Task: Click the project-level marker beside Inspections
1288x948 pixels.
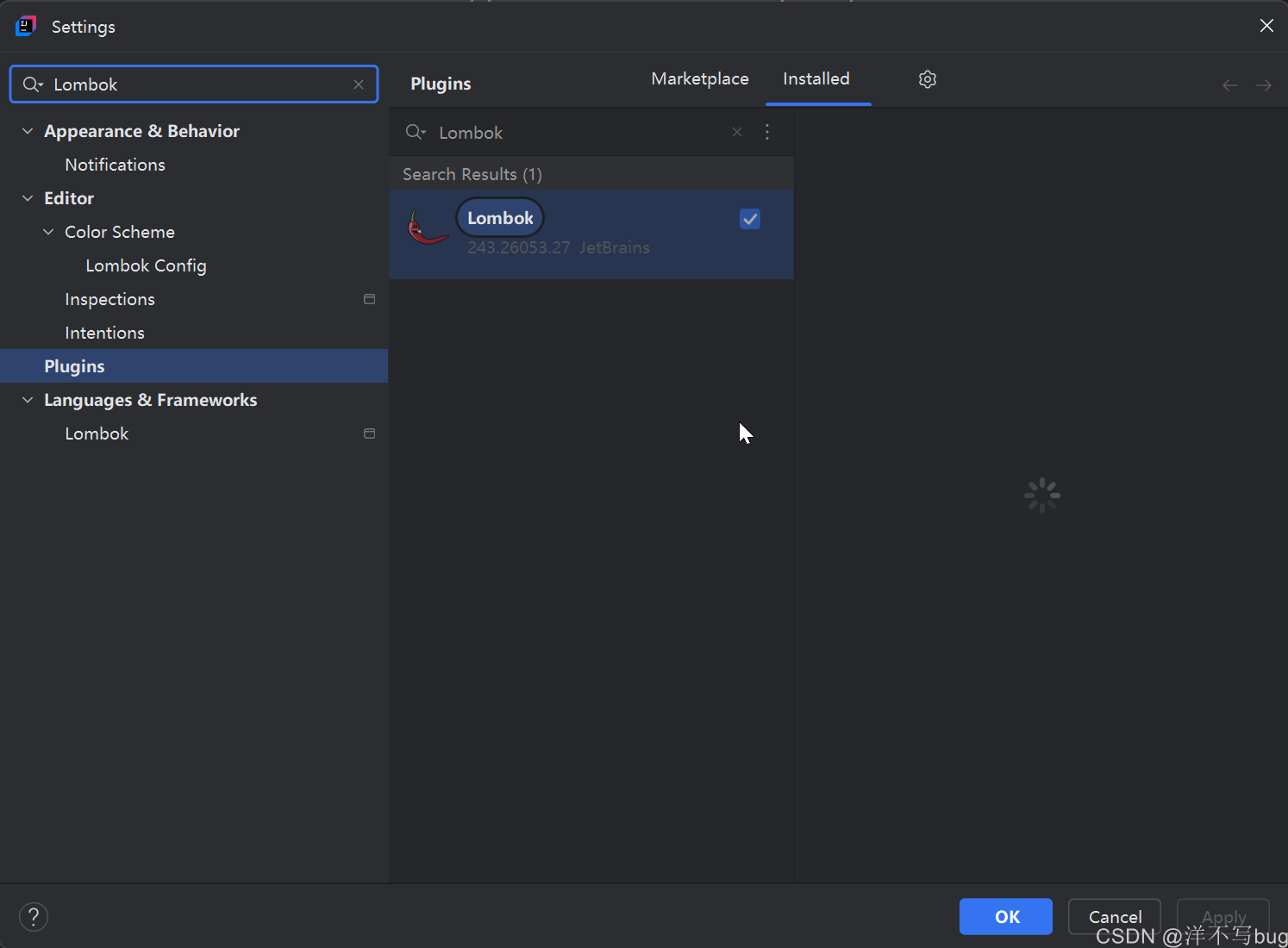Action: pyautogui.click(x=370, y=299)
